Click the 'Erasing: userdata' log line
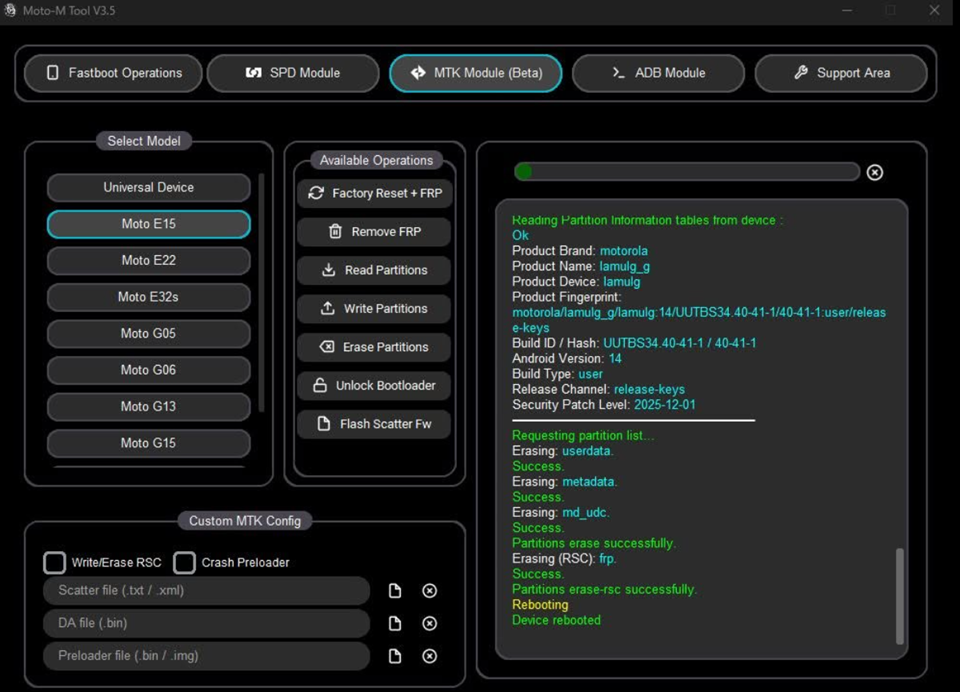This screenshot has width=960, height=692. [563, 451]
